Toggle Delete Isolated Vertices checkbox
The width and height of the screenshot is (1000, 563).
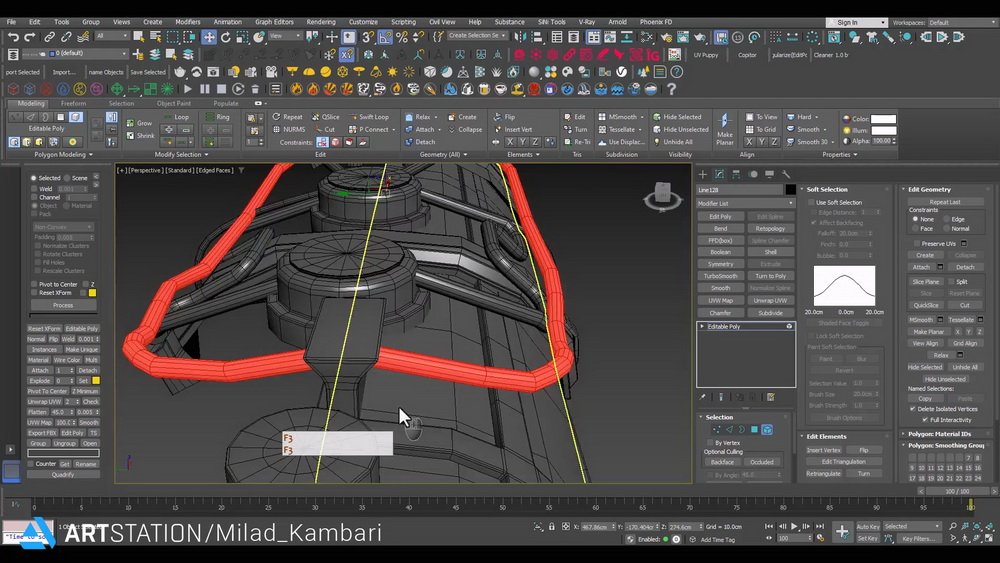913,409
